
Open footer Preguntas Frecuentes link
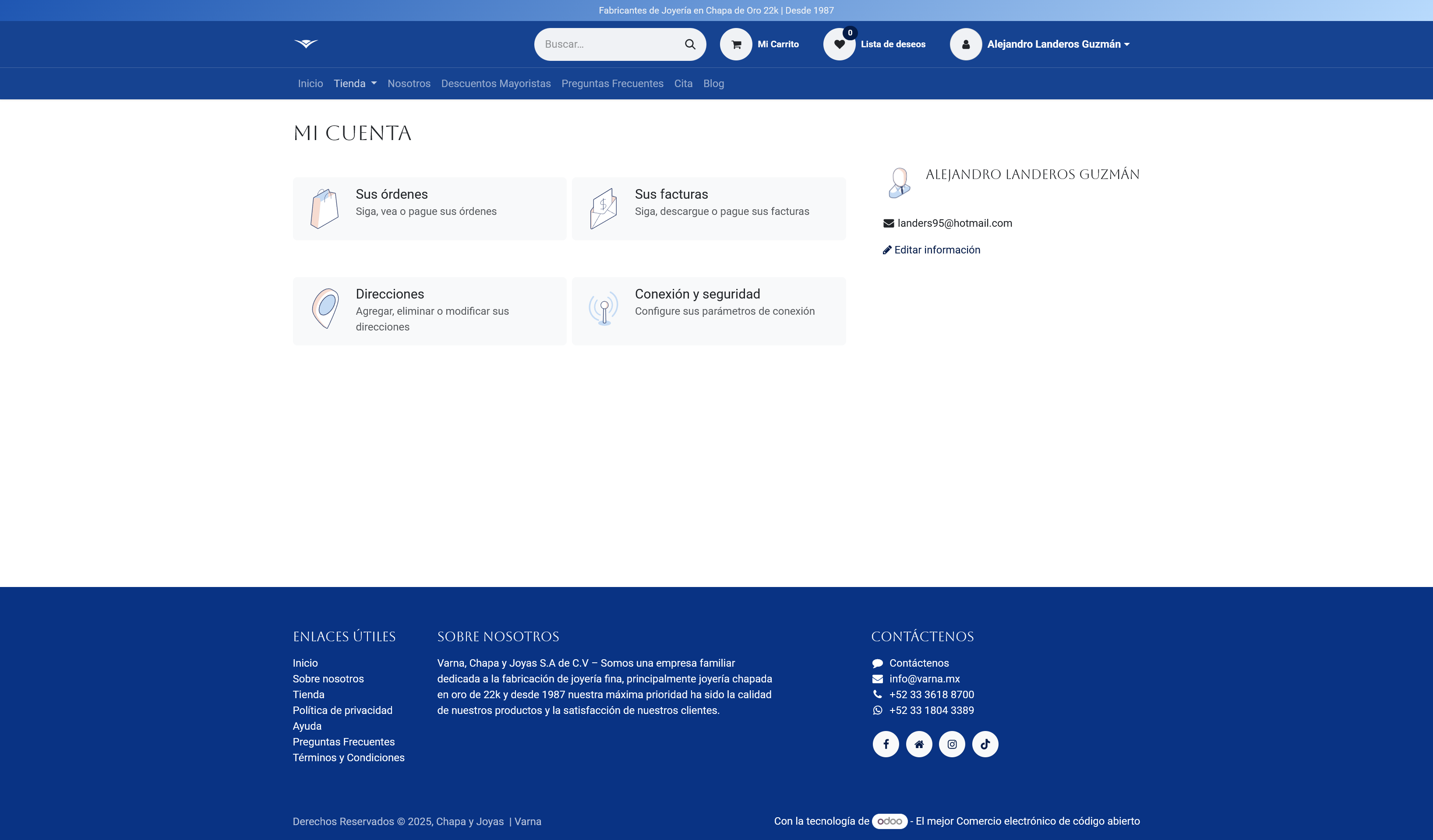(x=343, y=742)
